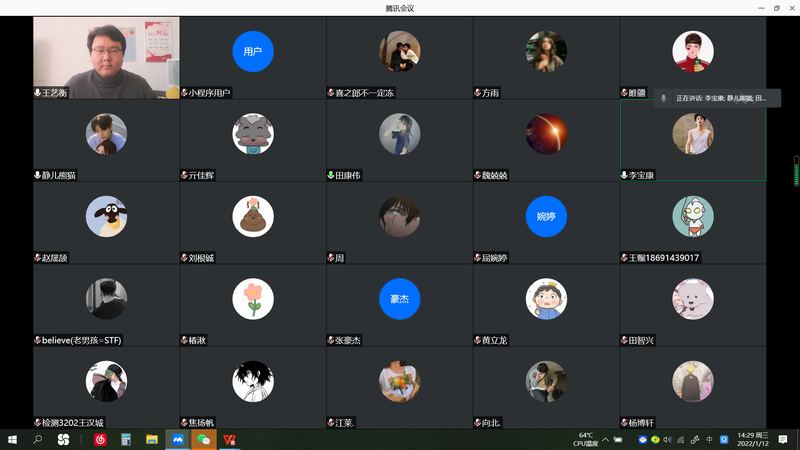
Task: Click the Tencent Meeting taskbar icon
Action: tap(178, 439)
